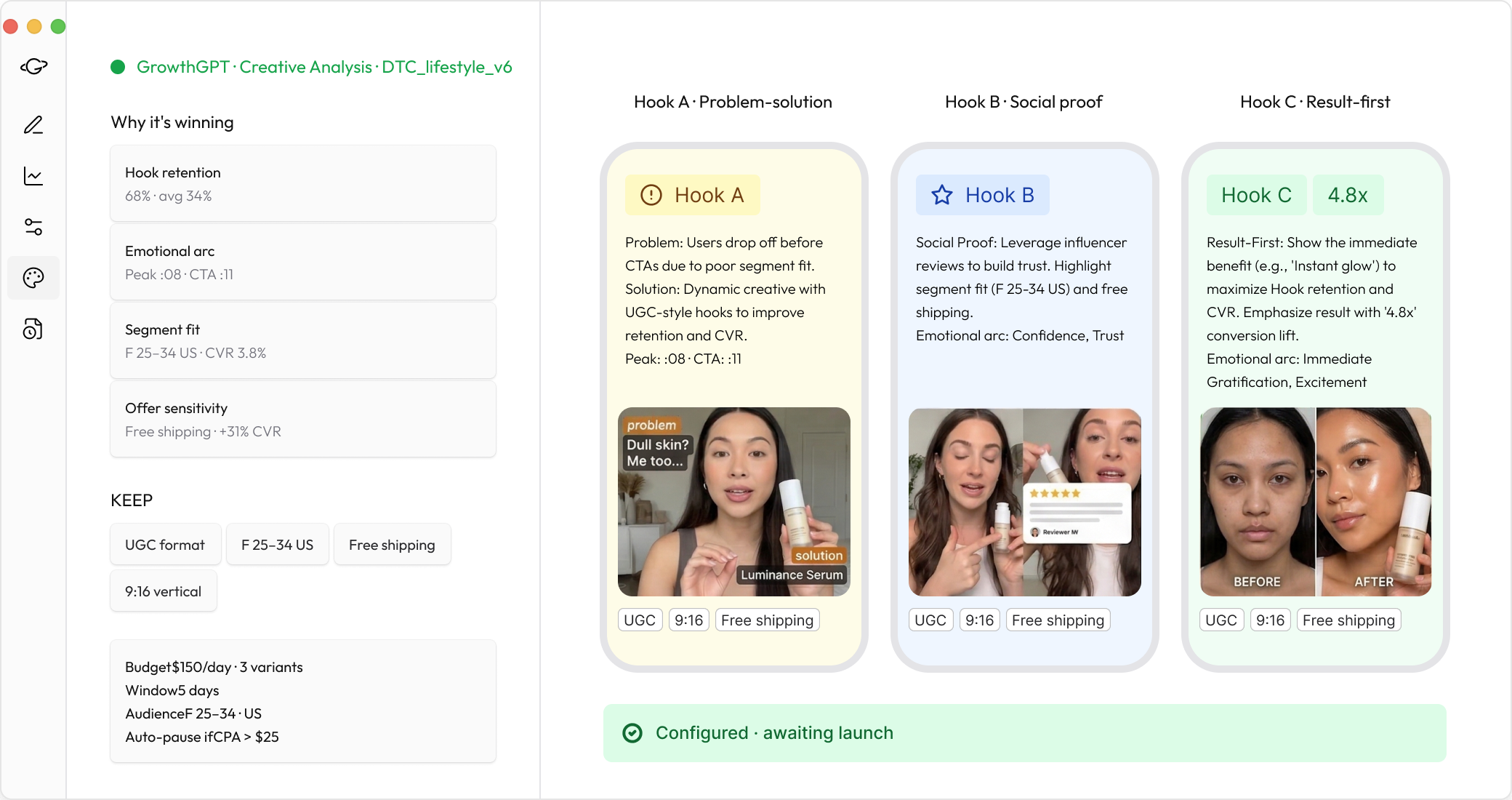Click the alert icon on Hook A
This screenshot has height=800, width=1512.
[x=651, y=195]
